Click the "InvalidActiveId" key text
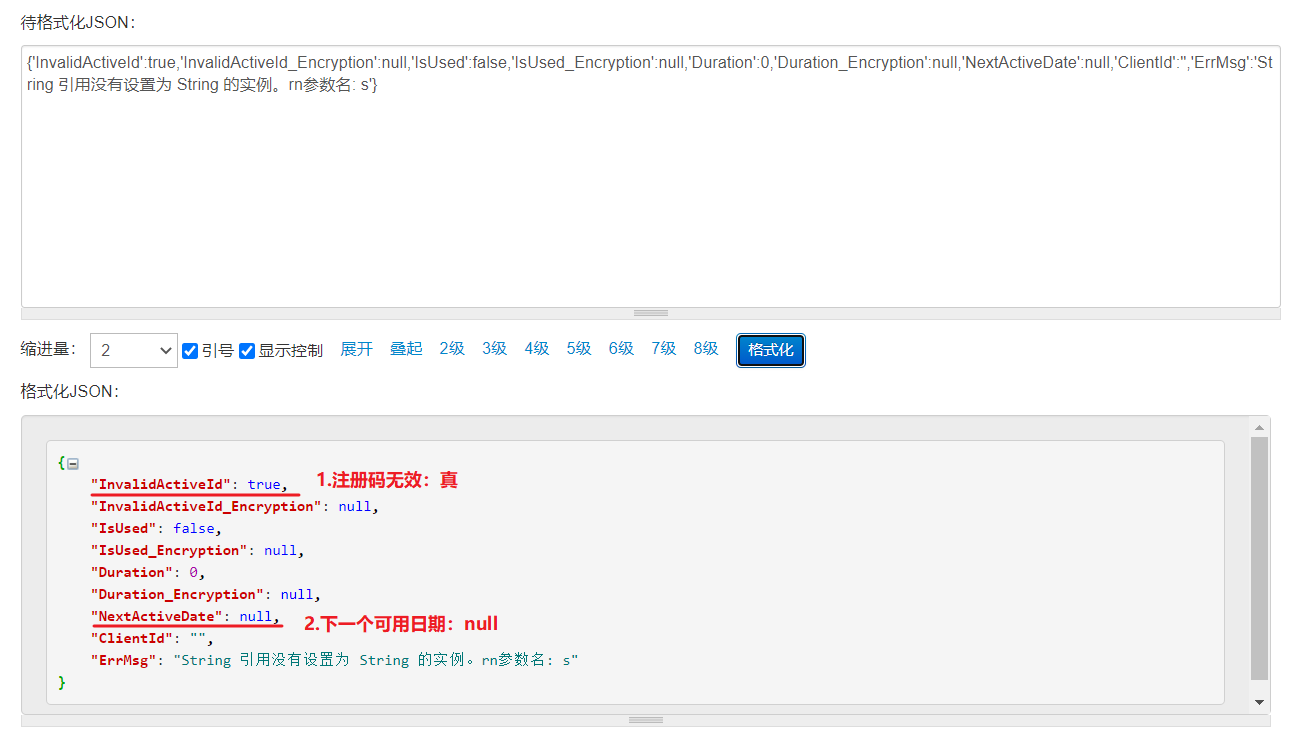This screenshot has height=744, width=1289. pyautogui.click(x=161, y=484)
